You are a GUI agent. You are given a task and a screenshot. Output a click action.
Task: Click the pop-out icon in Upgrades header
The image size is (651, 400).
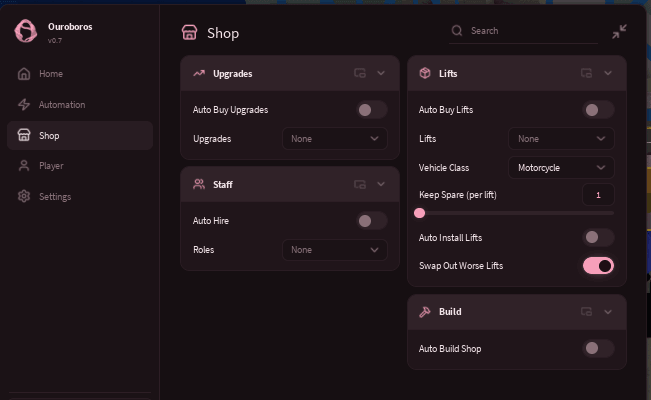click(x=360, y=73)
